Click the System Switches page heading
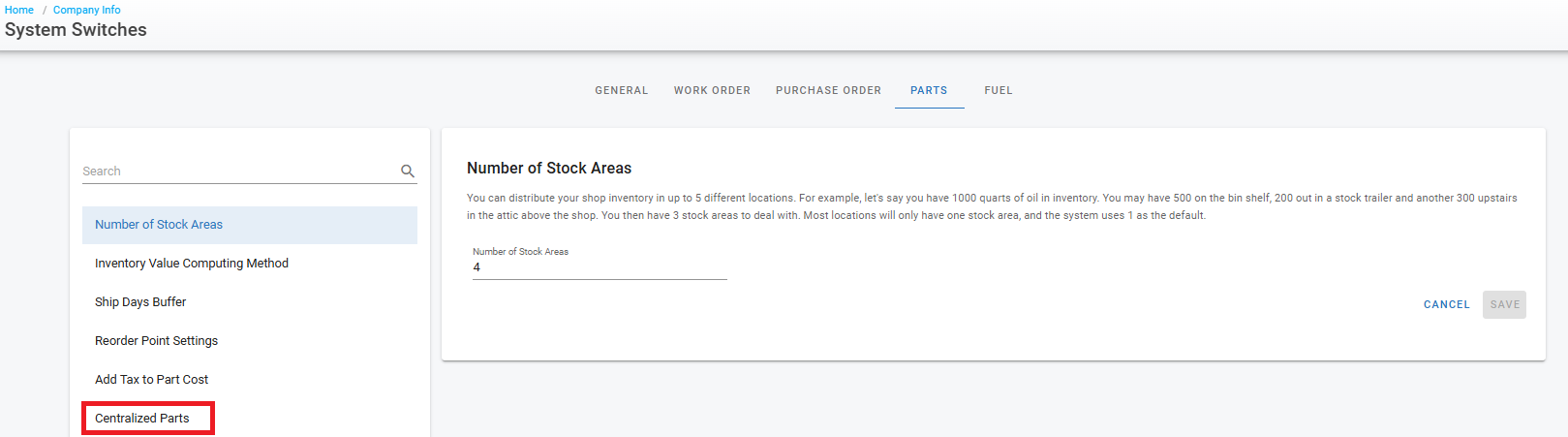The height and width of the screenshot is (437, 1568). tap(76, 30)
